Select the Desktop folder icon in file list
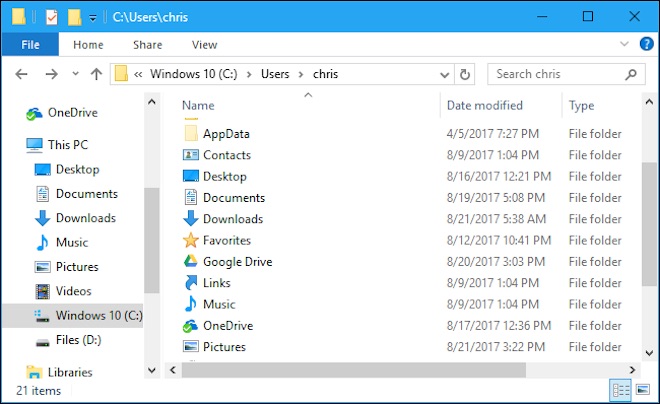This screenshot has width=660, height=404. 191,176
